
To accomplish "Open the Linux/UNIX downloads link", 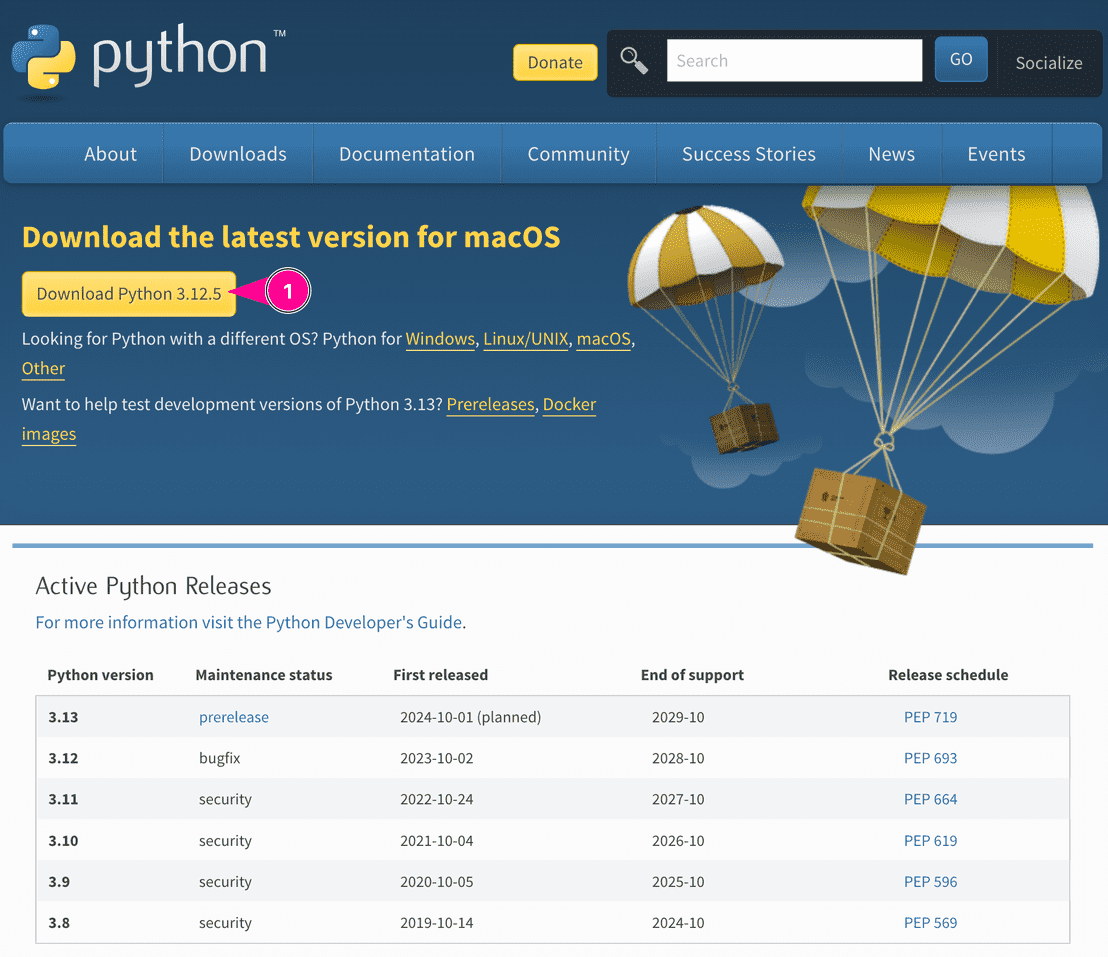I will [526, 338].
